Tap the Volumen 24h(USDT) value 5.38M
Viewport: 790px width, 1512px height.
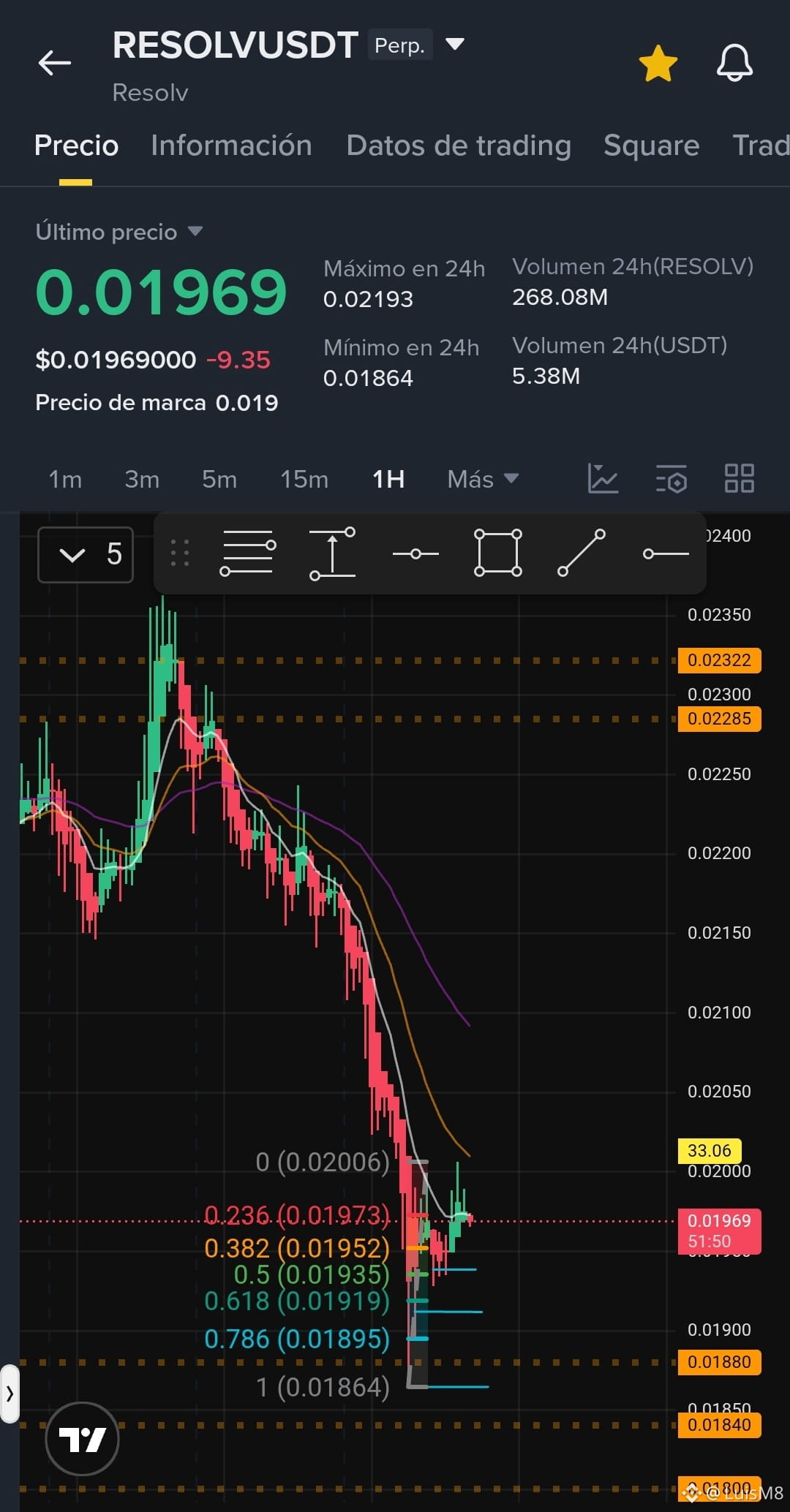click(x=546, y=377)
